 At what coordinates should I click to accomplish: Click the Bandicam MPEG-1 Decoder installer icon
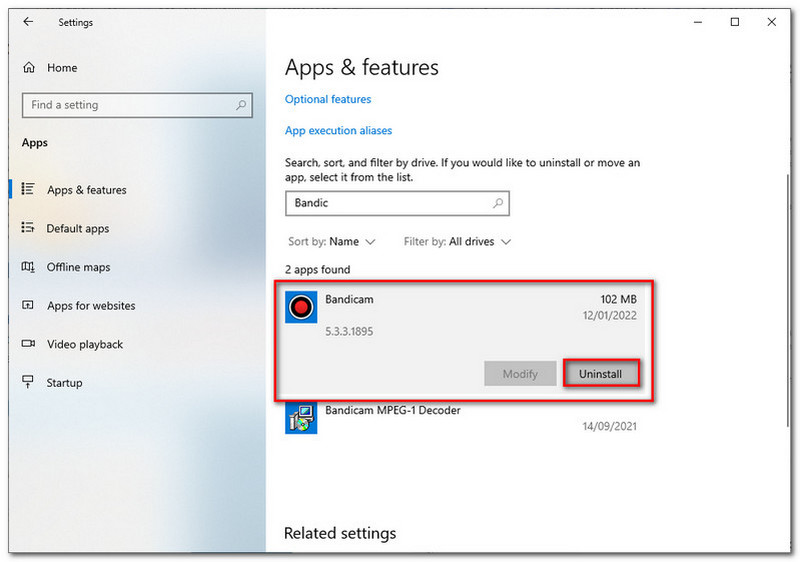[301, 418]
